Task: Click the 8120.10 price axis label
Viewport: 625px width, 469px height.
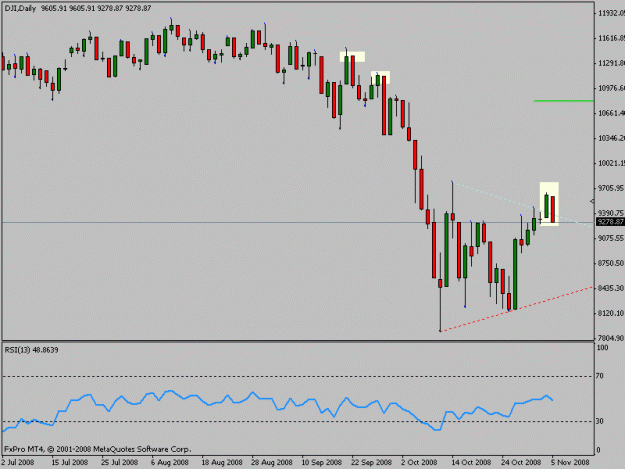Action: tap(611, 313)
